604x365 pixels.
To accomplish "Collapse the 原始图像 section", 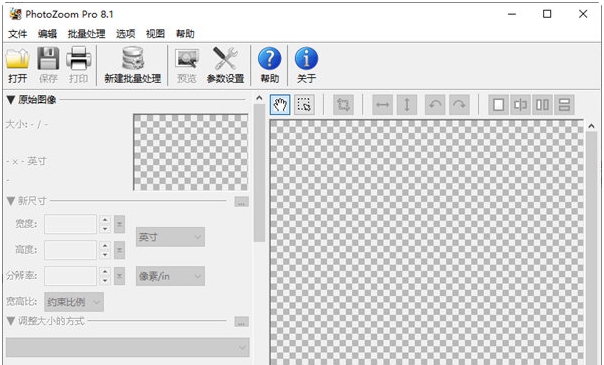I will tap(11, 100).
